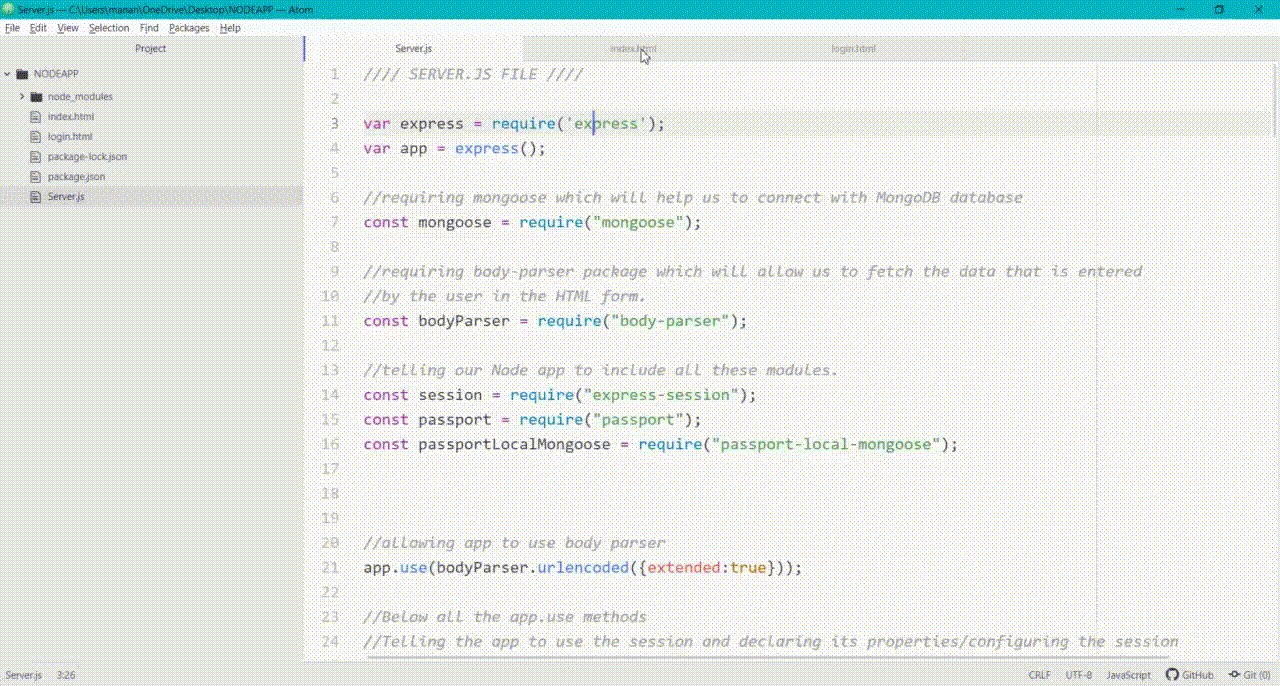Change the JavaScript grammar selector
The image size is (1280, 686).
1128,675
